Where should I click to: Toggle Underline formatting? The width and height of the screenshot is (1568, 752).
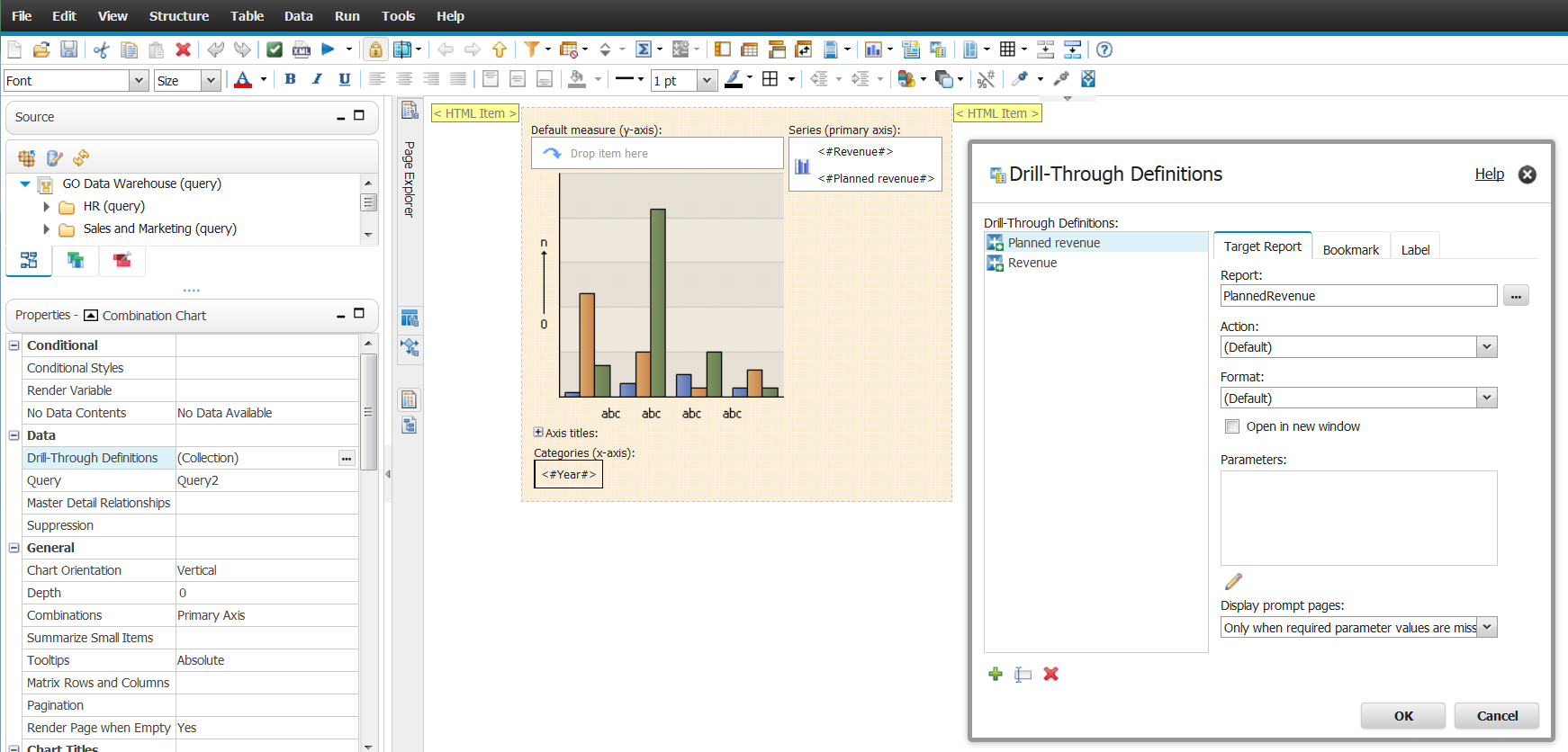(344, 79)
